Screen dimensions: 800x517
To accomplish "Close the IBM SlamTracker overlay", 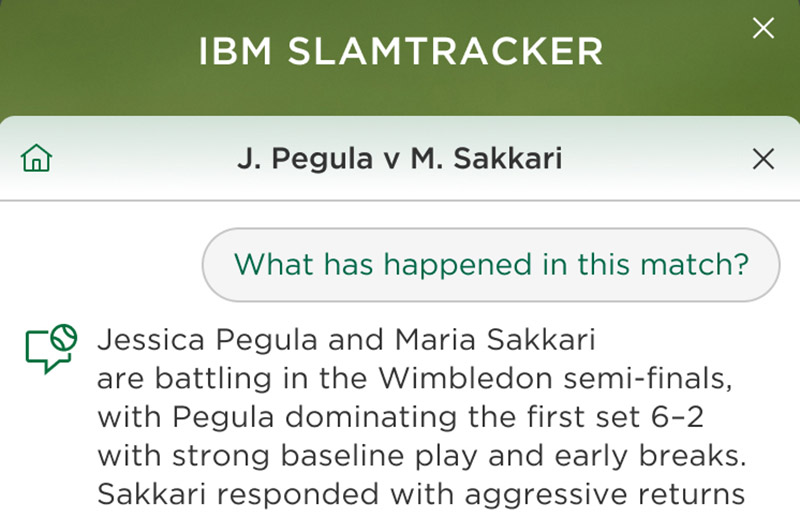I will (x=763, y=28).
